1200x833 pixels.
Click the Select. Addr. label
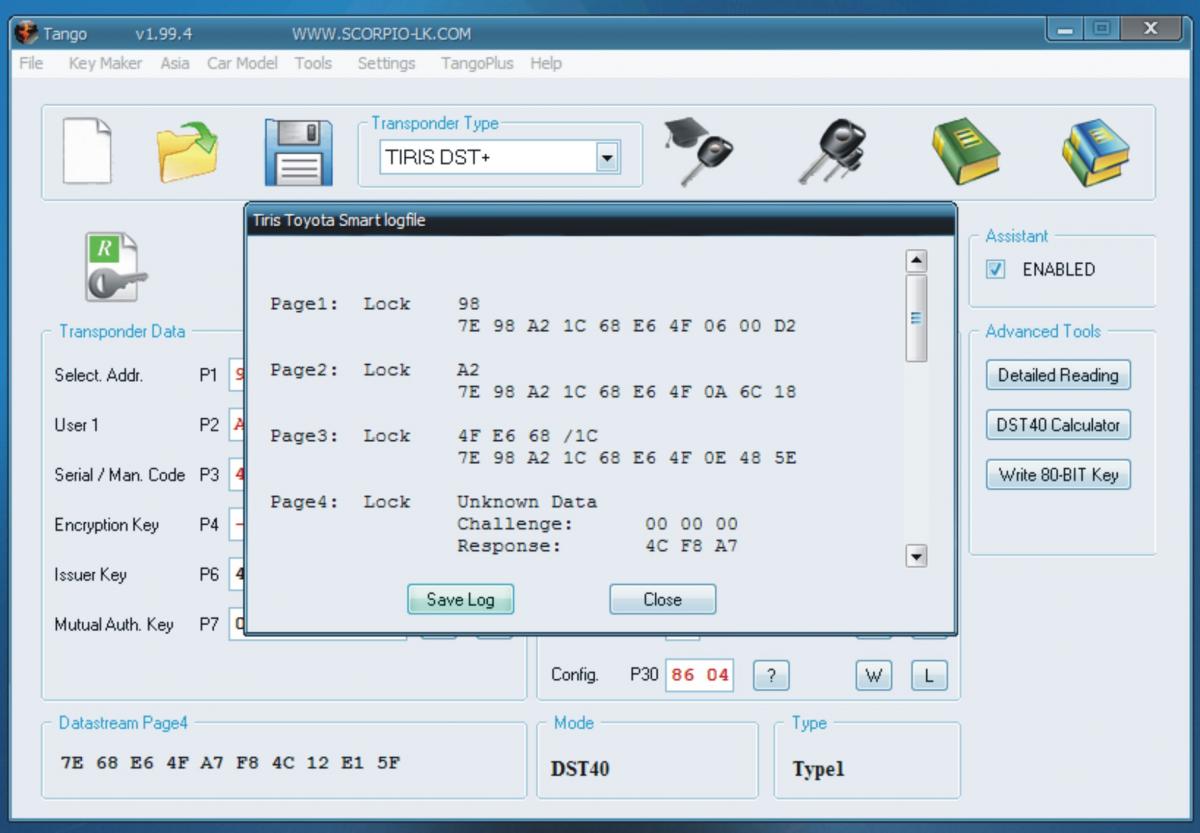99,375
